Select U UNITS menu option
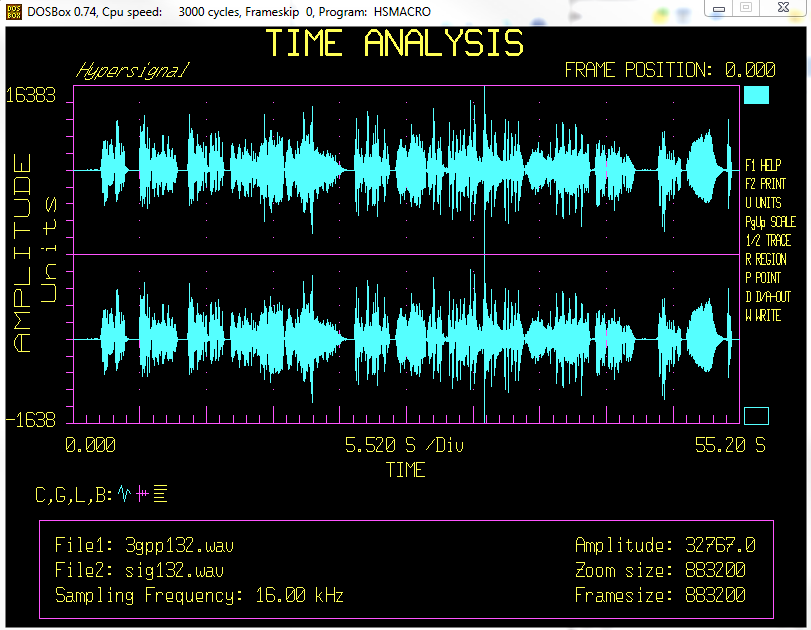Viewport: 811px width, 630px height. click(763, 203)
